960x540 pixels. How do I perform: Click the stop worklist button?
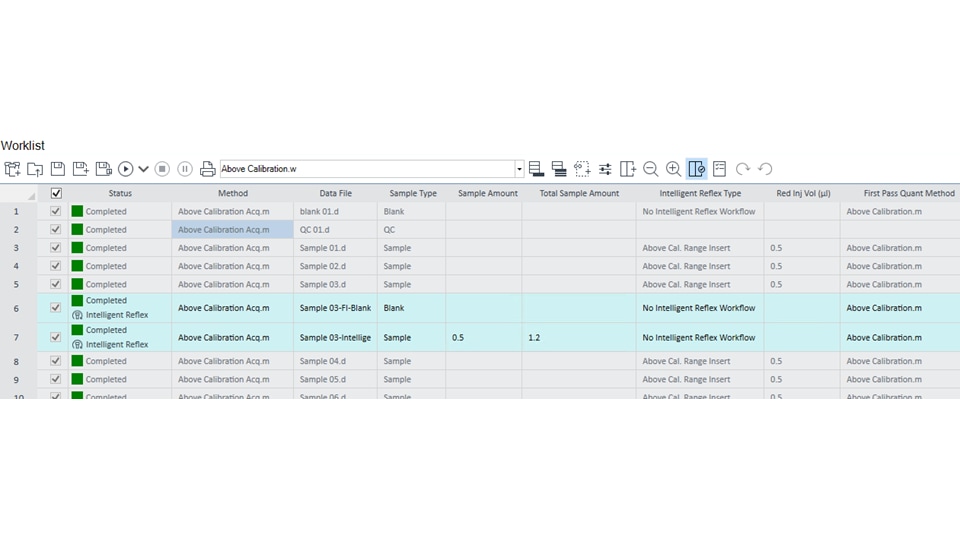(x=162, y=169)
